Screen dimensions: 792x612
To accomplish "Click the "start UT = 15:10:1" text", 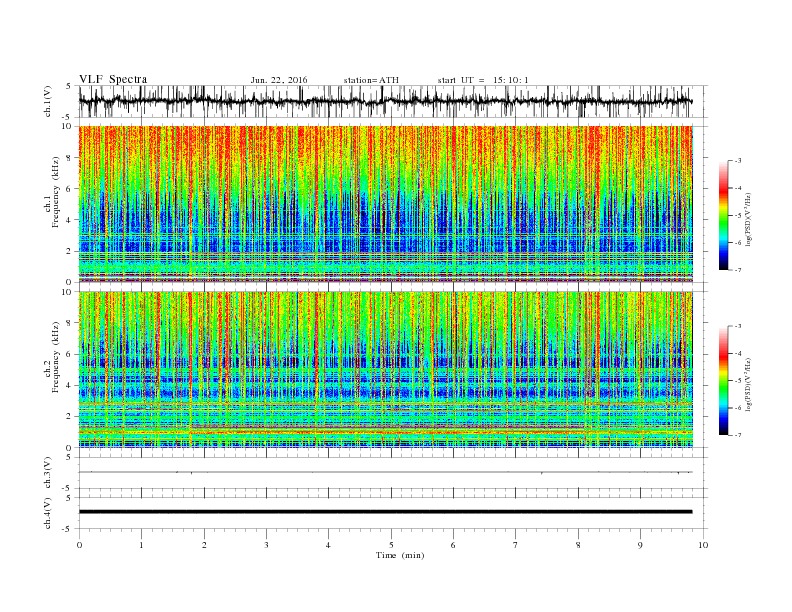I will pos(483,80).
